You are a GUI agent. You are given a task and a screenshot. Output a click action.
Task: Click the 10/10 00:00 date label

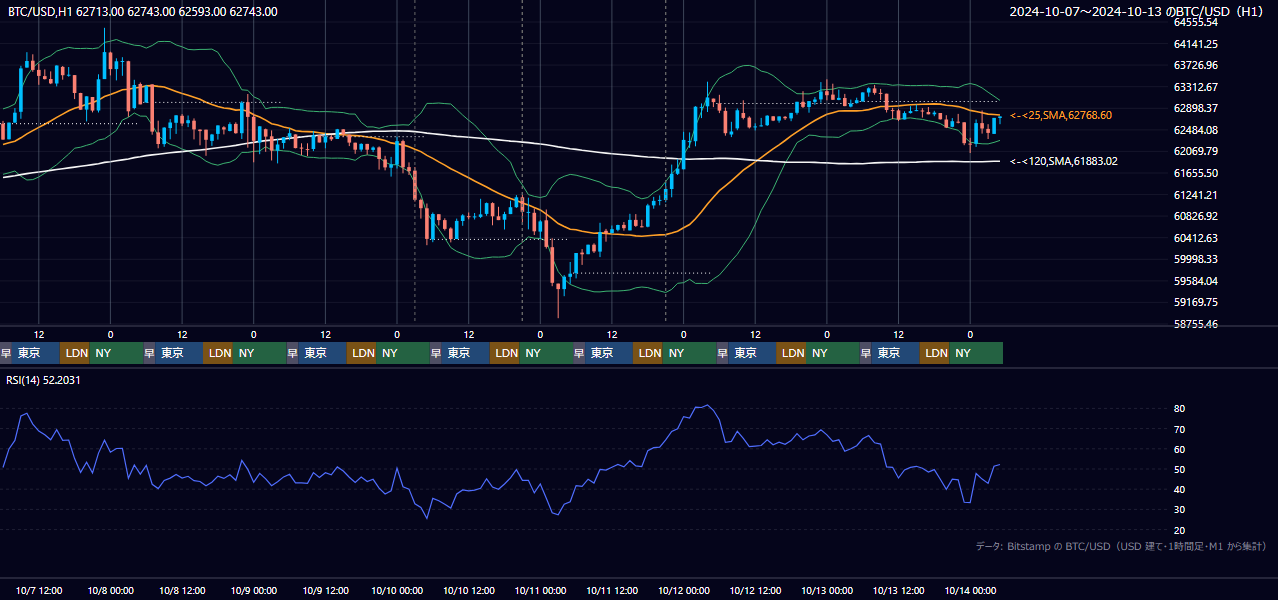(x=397, y=590)
